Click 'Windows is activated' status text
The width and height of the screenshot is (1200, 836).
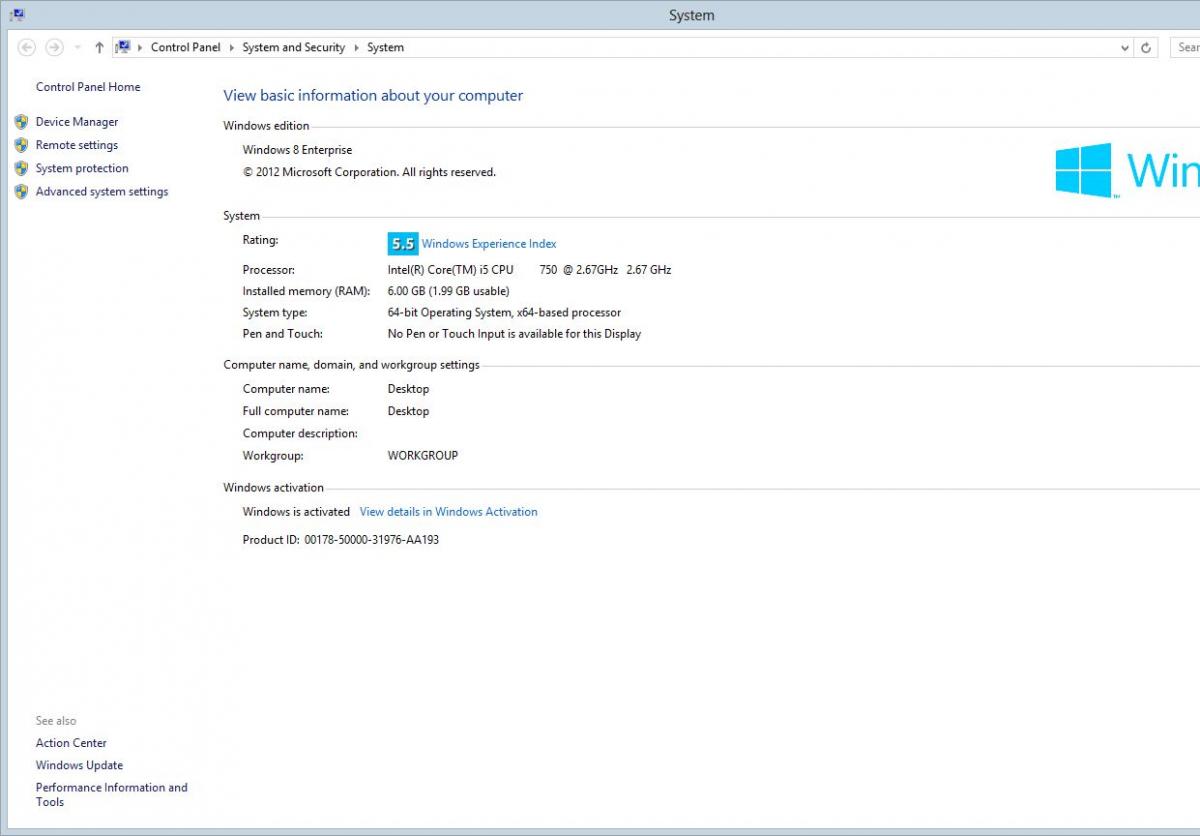(x=296, y=511)
